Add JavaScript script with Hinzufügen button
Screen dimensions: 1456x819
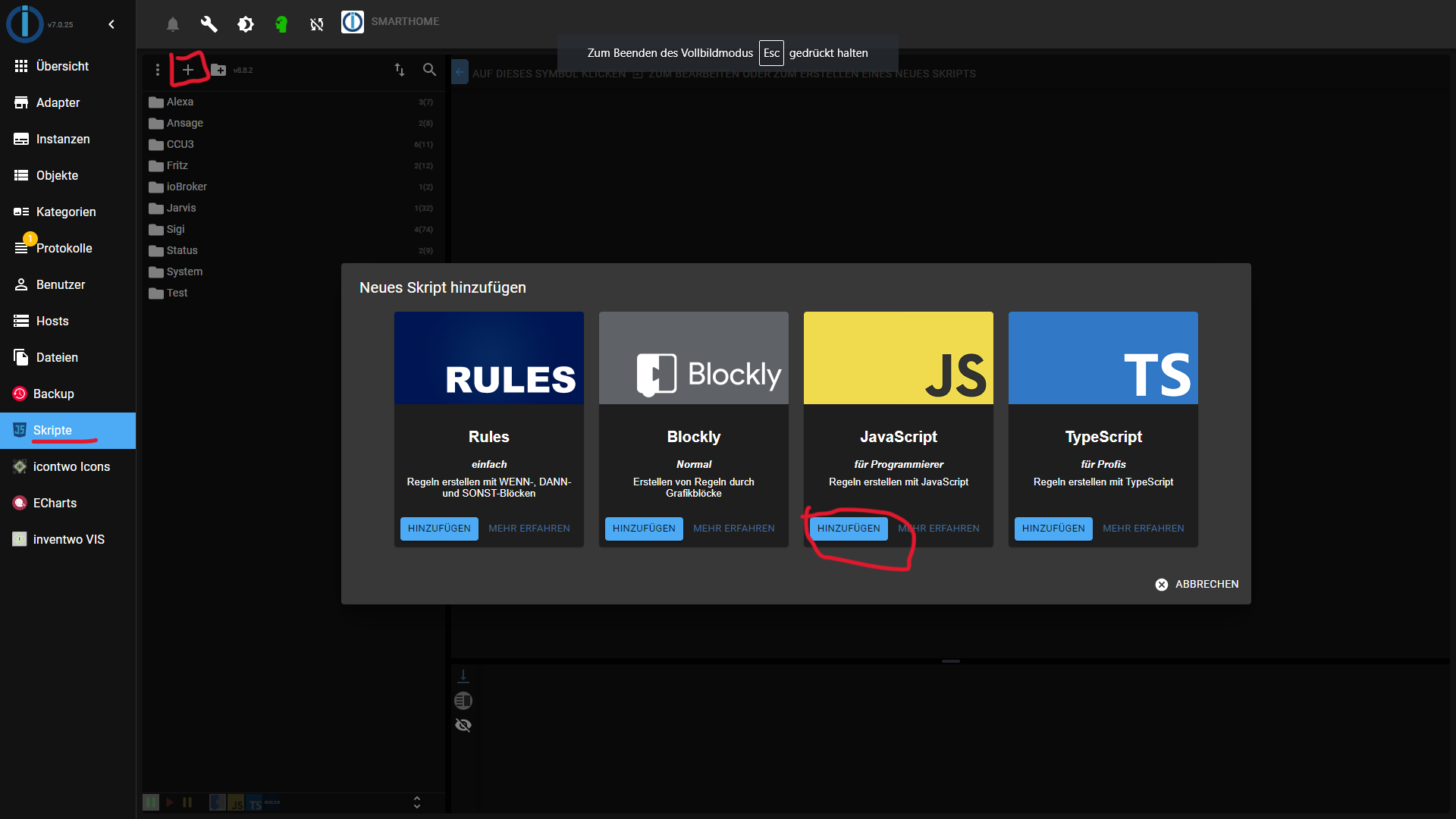(x=849, y=529)
